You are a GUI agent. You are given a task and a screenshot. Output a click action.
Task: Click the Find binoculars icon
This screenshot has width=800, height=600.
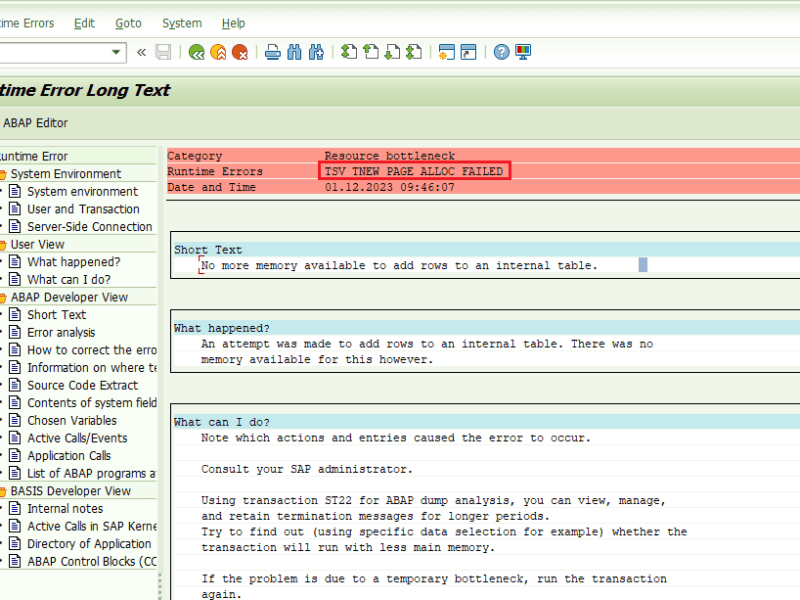pos(294,52)
